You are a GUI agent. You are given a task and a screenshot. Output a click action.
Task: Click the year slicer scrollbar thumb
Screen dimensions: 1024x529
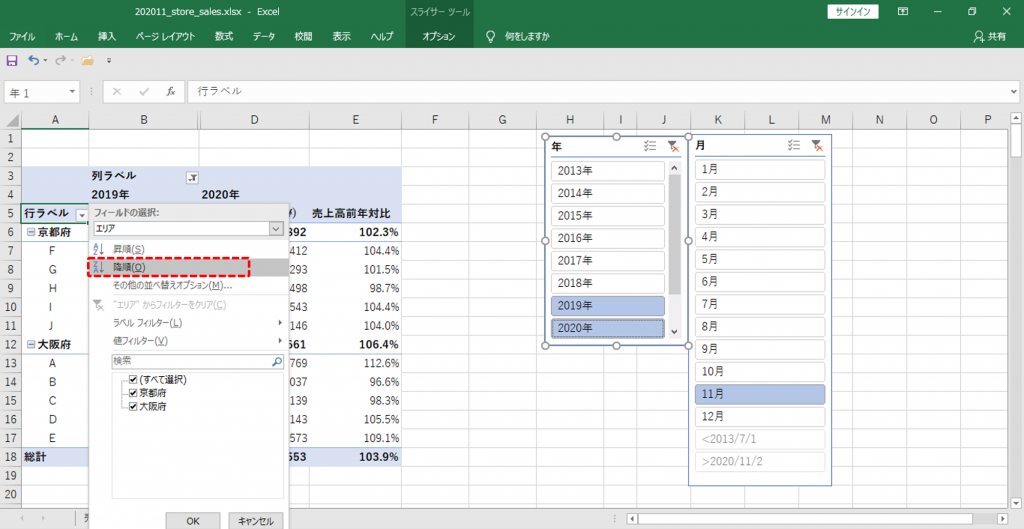pos(675,234)
